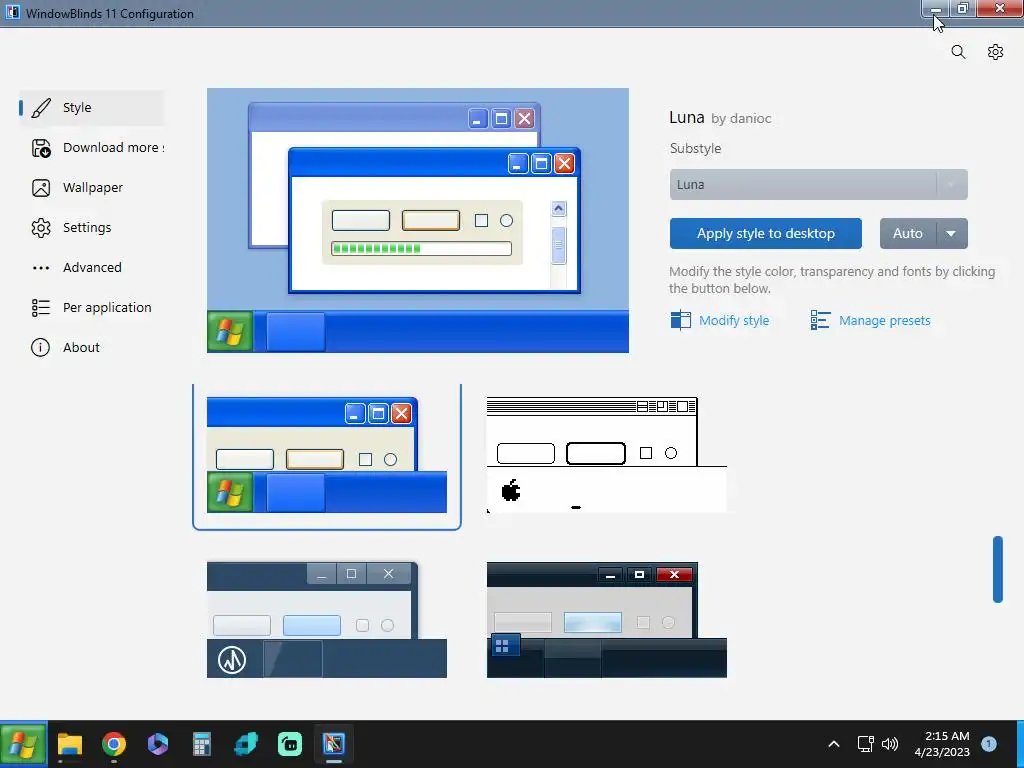Screen dimensions: 1024x768
Task: Click the large Luna style preview
Action: click(x=418, y=221)
